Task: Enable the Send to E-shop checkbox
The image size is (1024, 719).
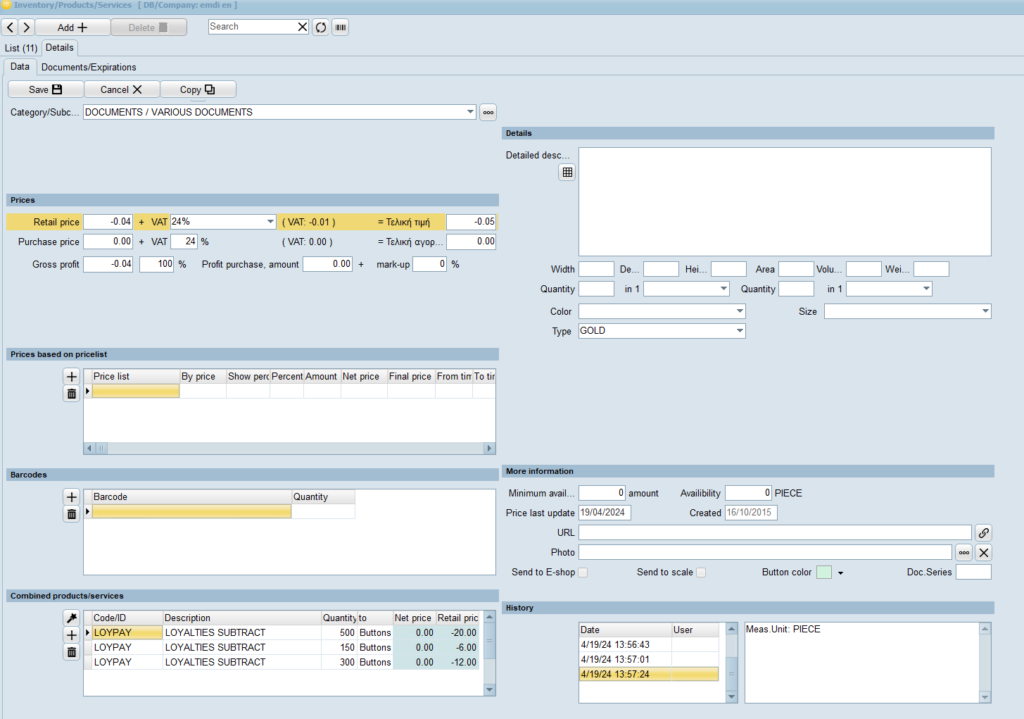Action: (x=583, y=572)
